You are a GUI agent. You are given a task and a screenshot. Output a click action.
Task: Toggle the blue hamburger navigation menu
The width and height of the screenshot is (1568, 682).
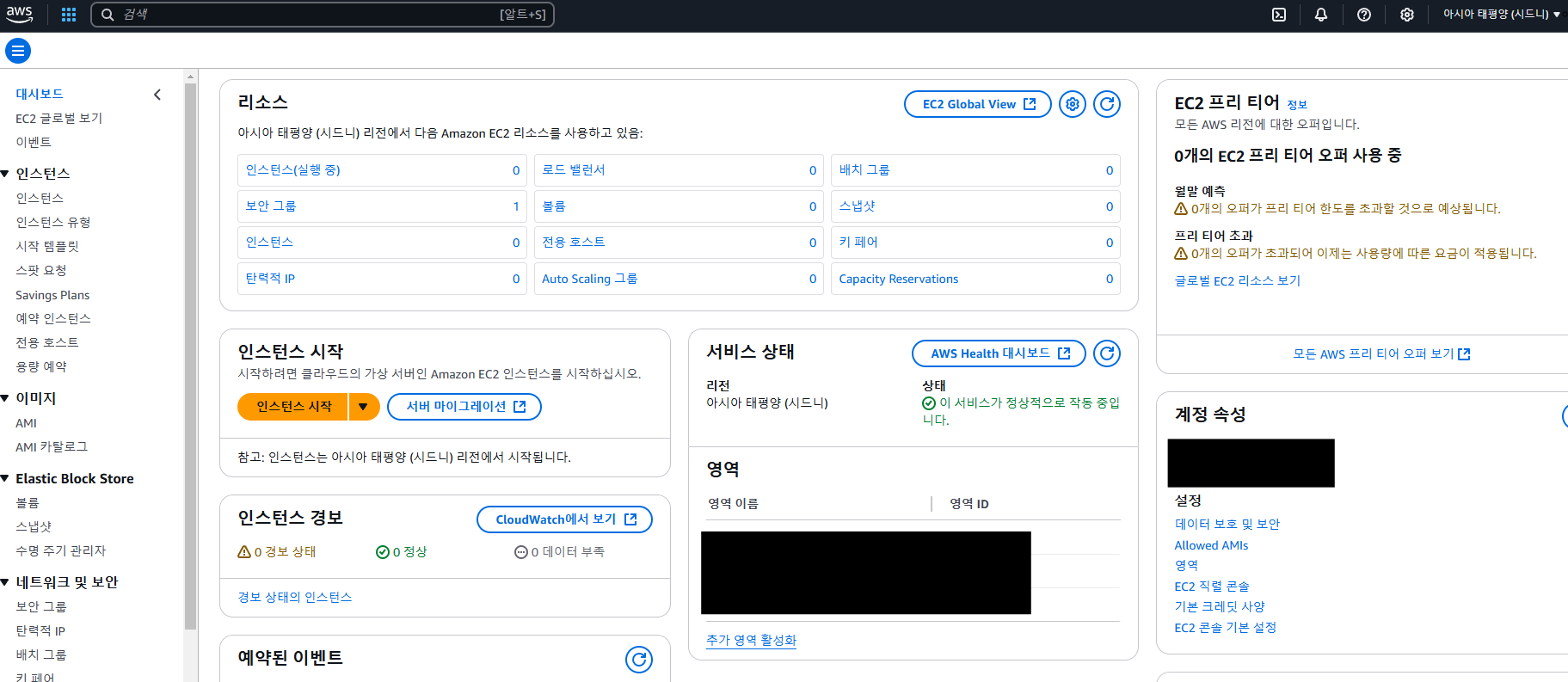pyautogui.click(x=18, y=51)
